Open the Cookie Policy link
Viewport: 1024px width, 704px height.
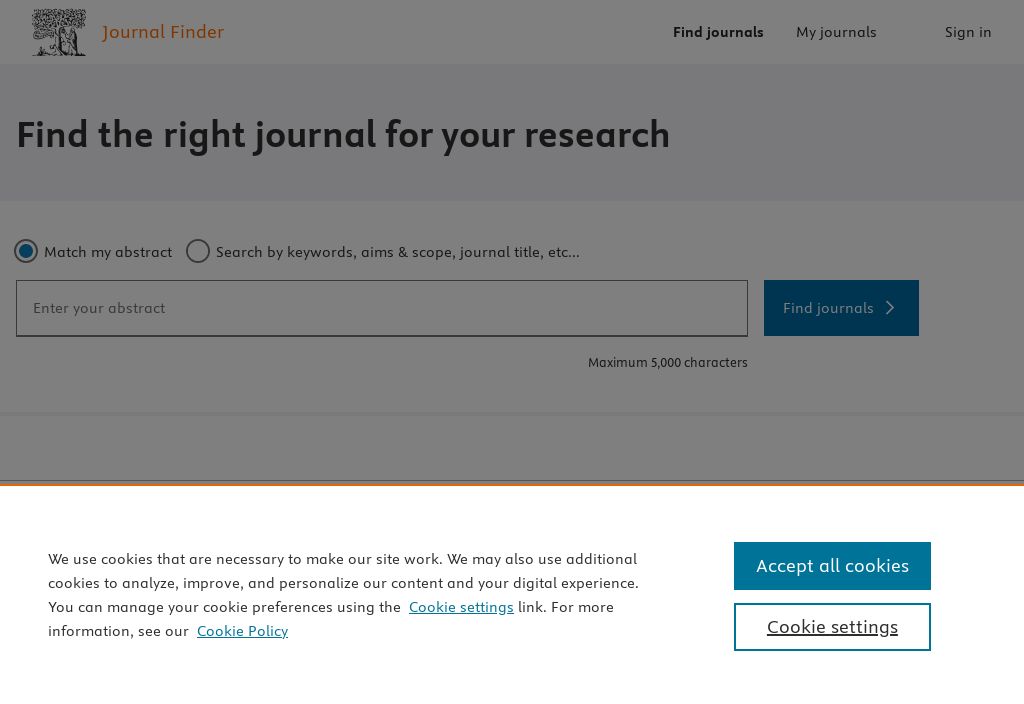tap(242, 631)
